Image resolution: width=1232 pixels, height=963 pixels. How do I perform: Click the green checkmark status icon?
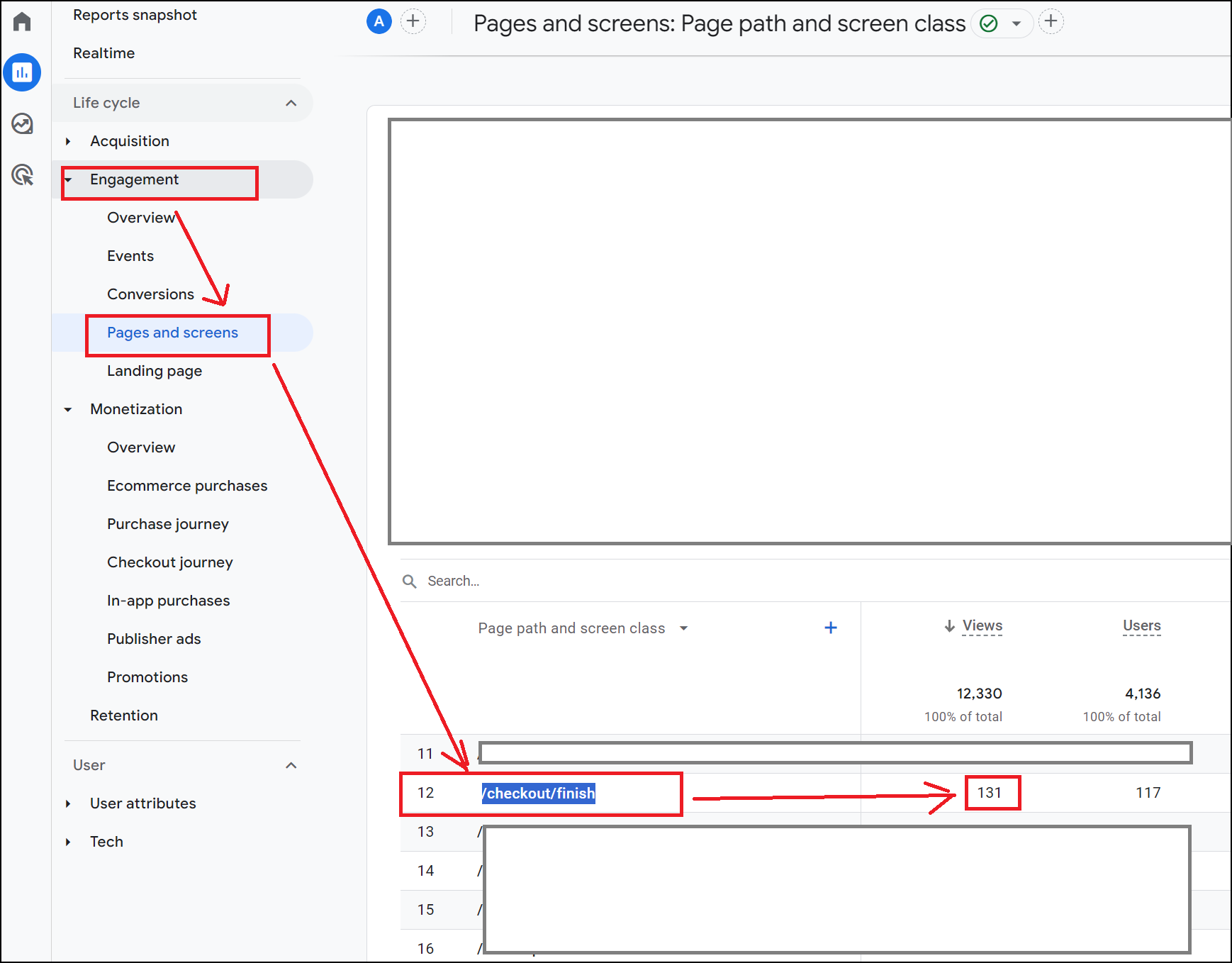[x=988, y=24]
